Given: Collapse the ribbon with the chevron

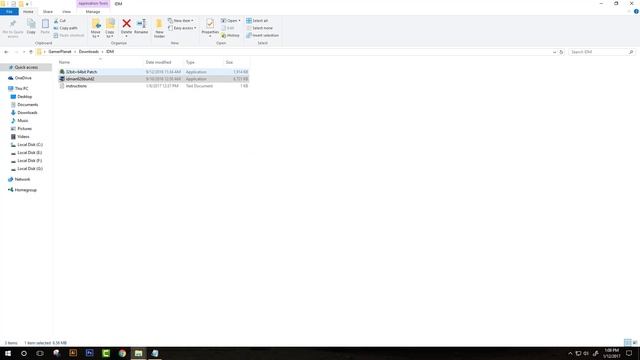Looking at the screenshot, I should [x=629, y=11].
